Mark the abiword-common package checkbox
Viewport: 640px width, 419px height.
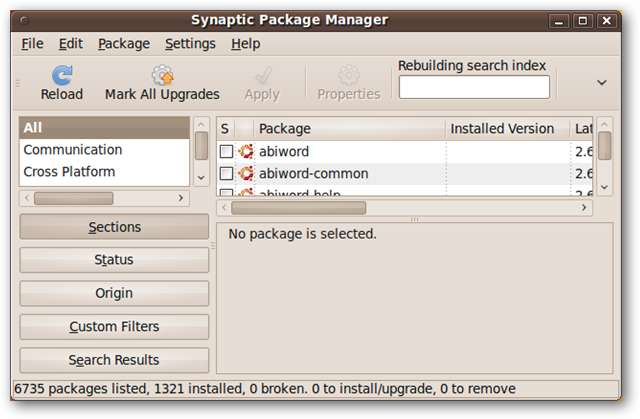(227, 173)
